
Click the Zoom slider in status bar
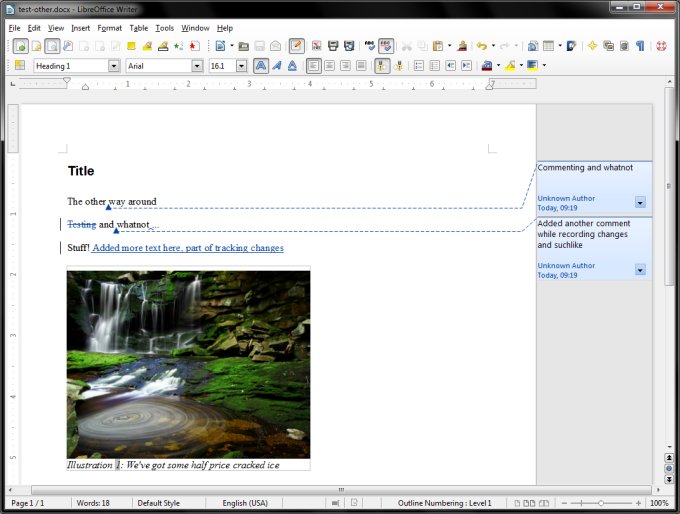tap(601, 503)
